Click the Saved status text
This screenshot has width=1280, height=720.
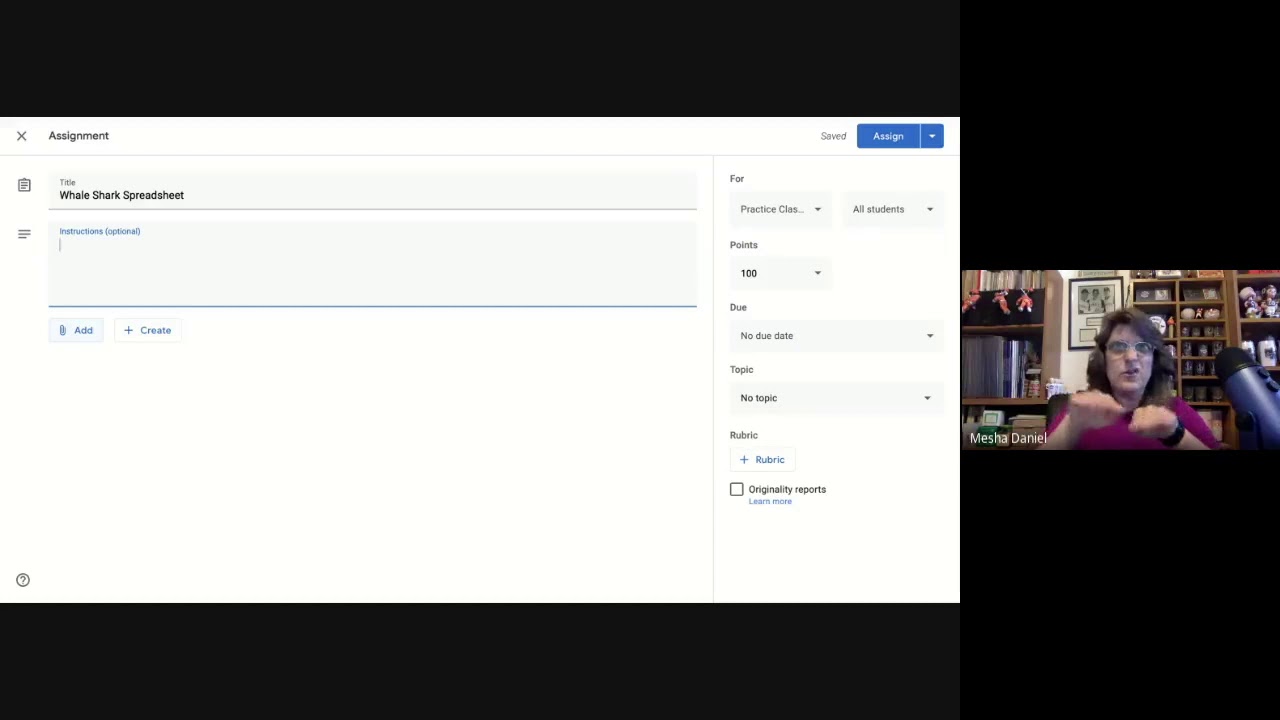point(833,136)
